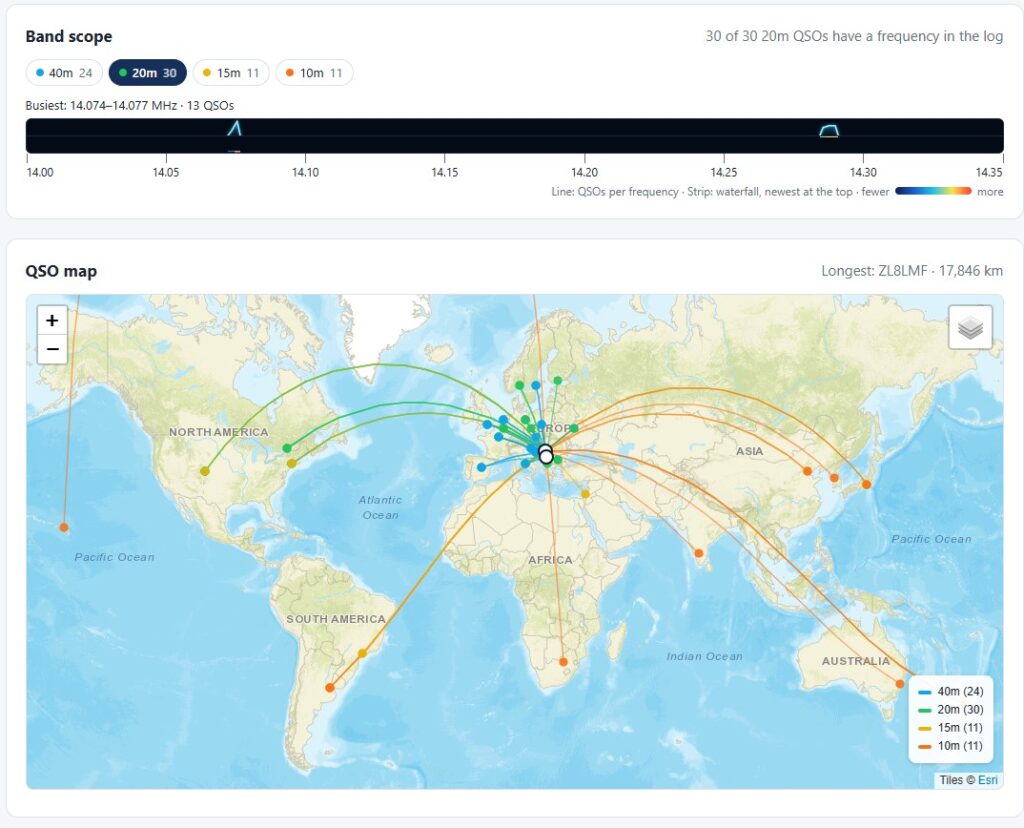Click the orange QSO marker in Argentina

330,688
